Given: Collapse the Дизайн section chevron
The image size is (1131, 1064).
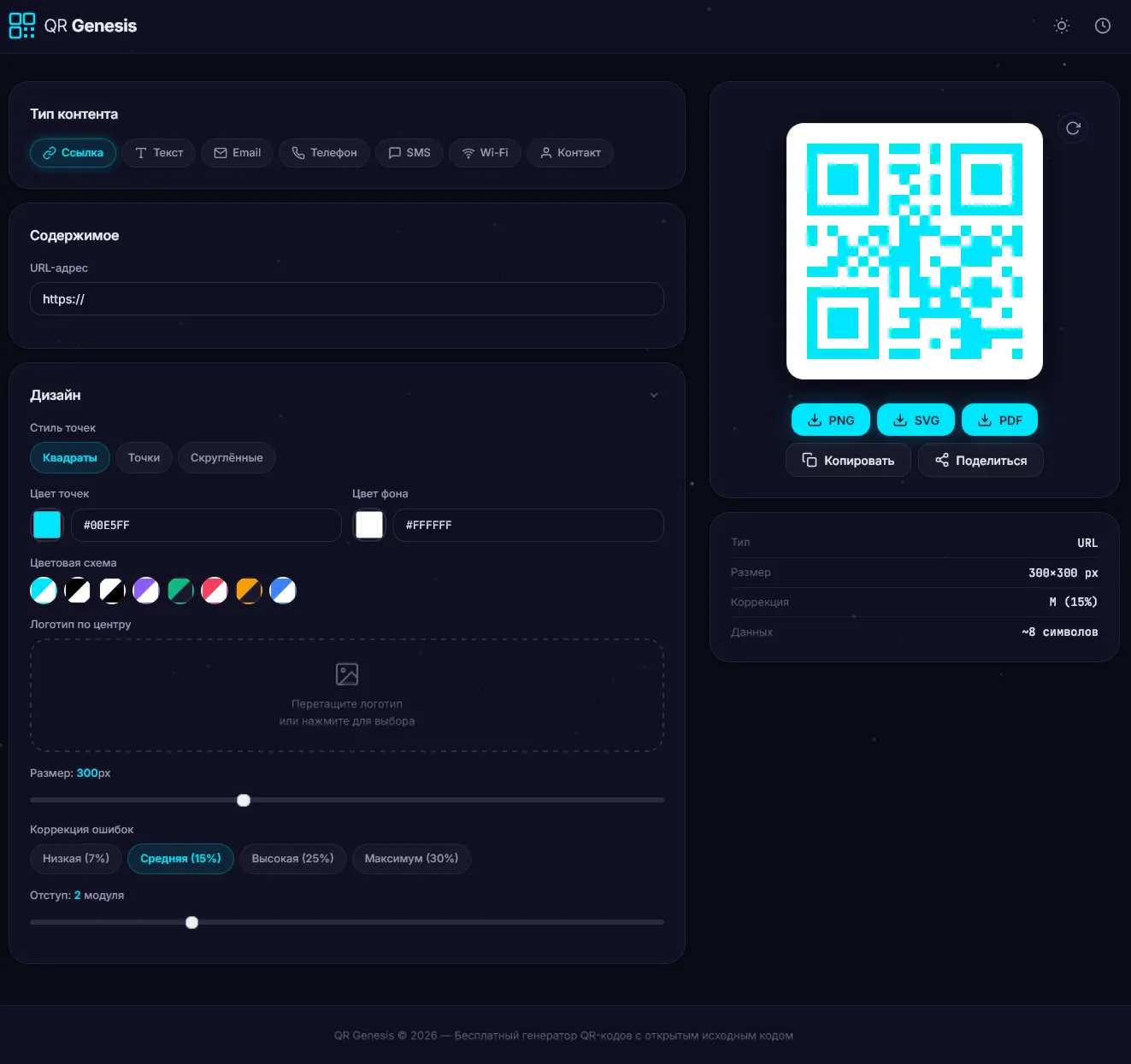Looking at the screenshot, I should click(654, 395).
